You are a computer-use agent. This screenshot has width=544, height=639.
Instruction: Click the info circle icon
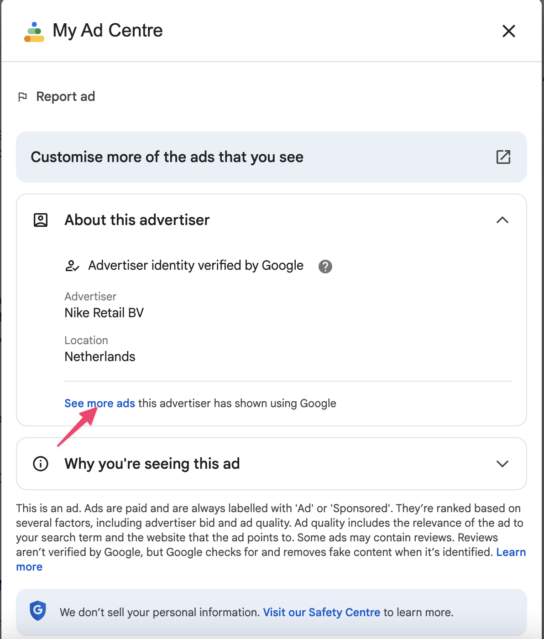tap(40, 464)
